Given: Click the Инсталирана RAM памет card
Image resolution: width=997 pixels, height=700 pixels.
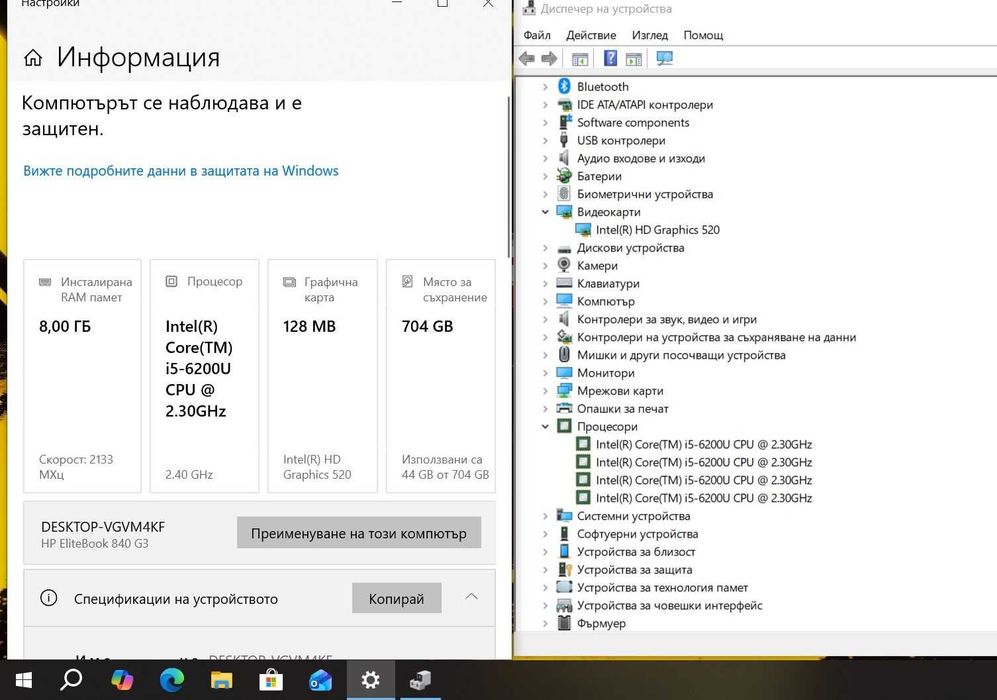Looking at the screenshot, I should tap(82, 376).
